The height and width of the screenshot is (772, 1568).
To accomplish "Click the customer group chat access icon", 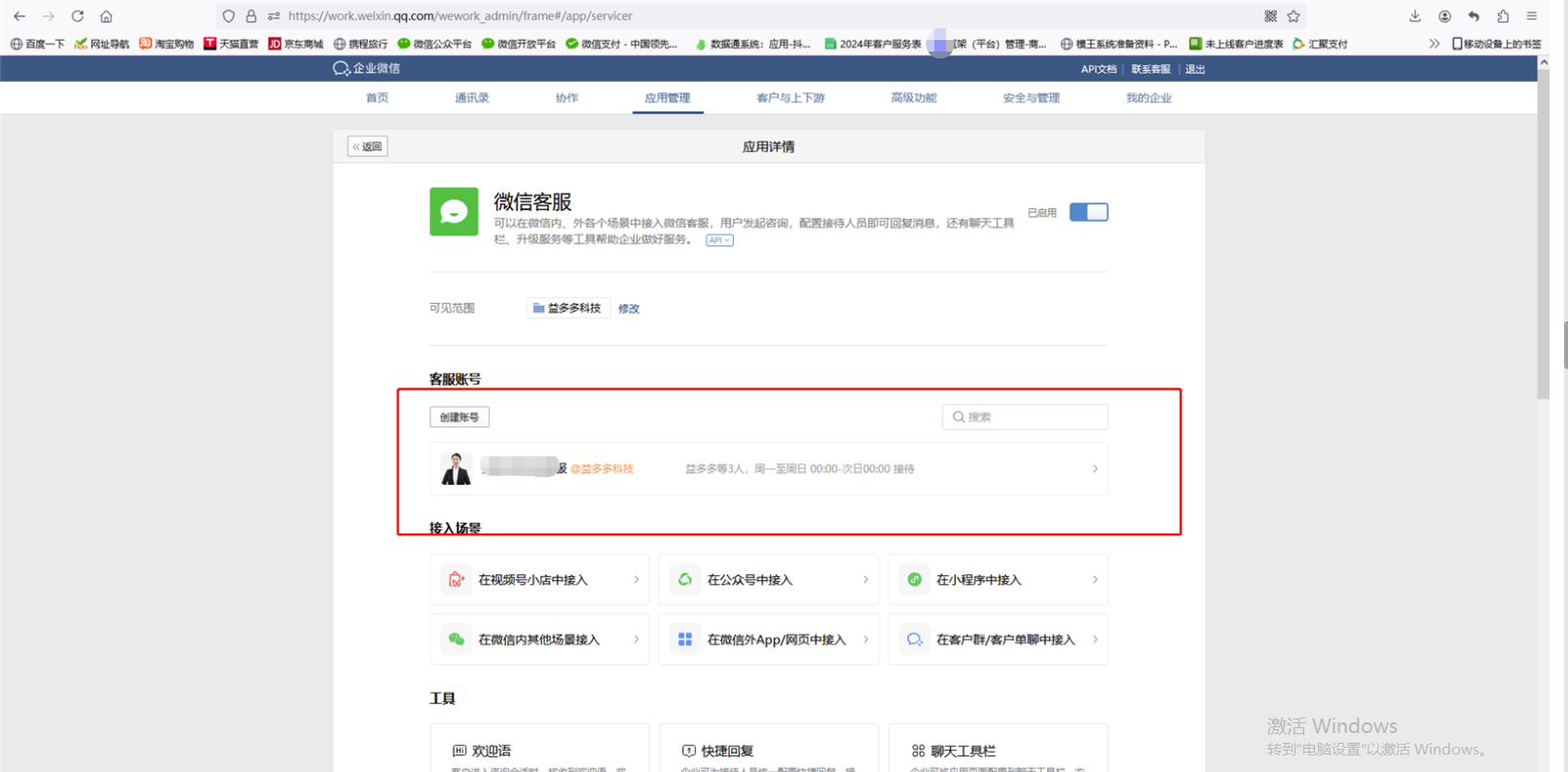I will coord(914,640).
